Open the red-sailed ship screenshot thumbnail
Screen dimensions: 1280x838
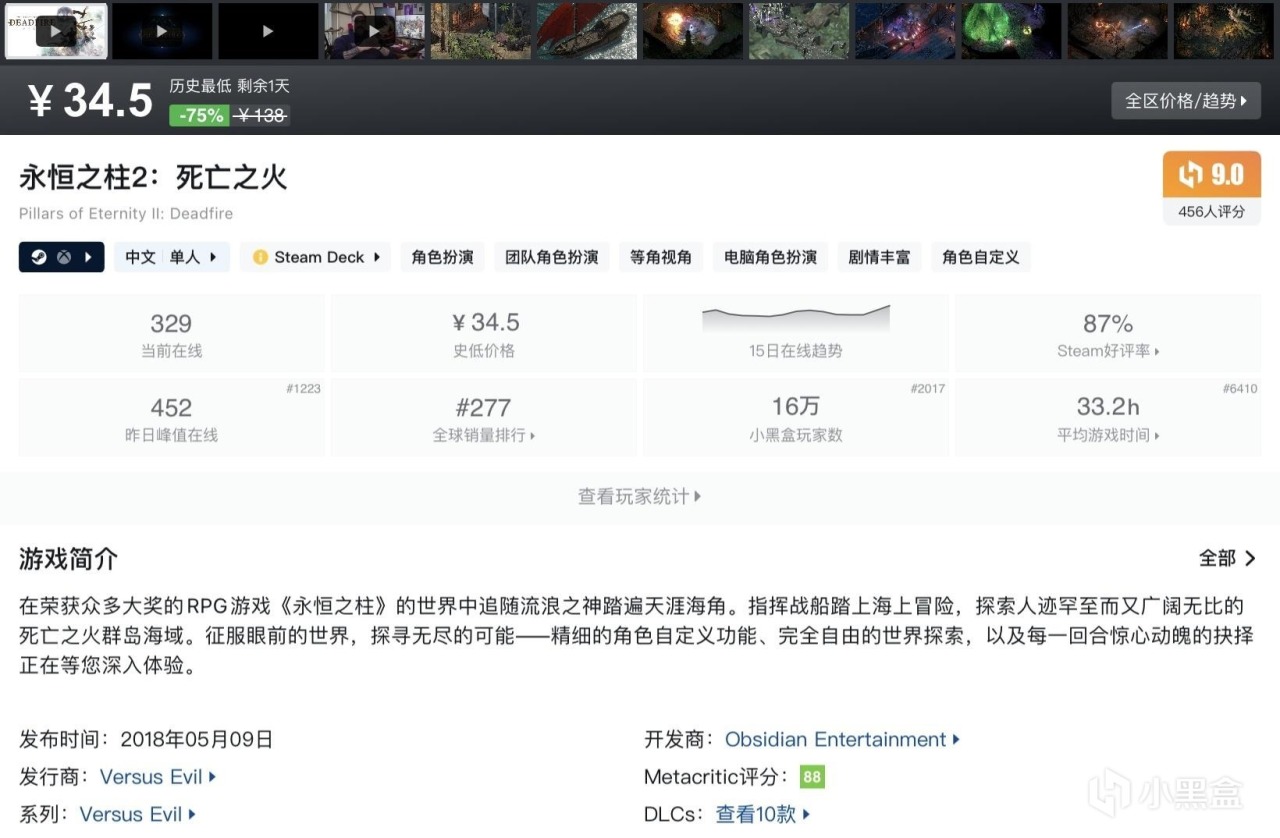click(586, 31)
